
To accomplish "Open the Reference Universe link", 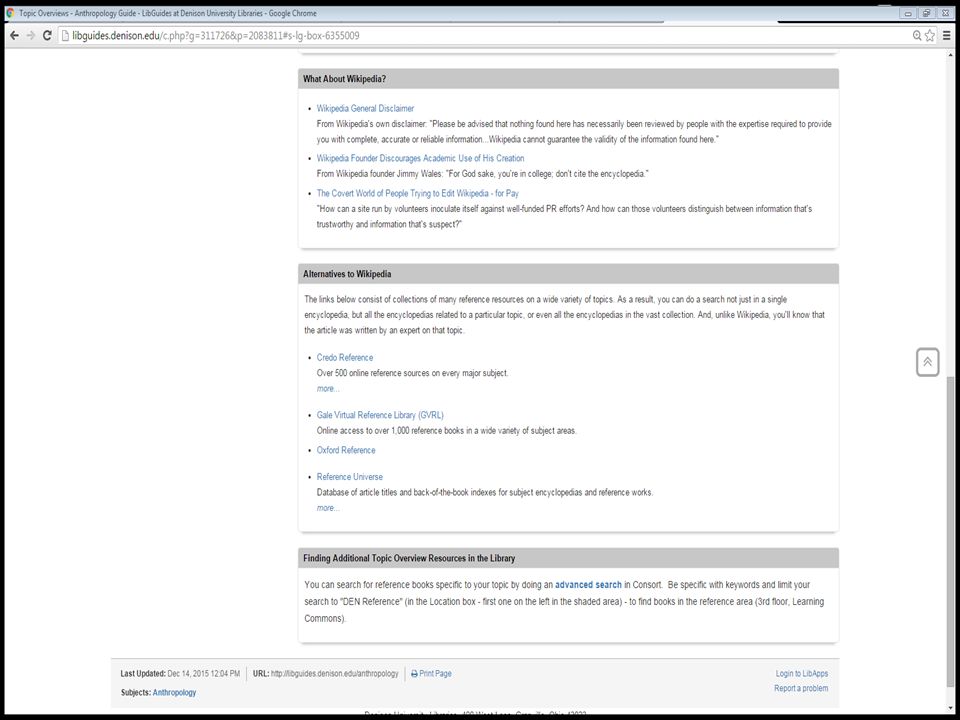I will (350, 477).
